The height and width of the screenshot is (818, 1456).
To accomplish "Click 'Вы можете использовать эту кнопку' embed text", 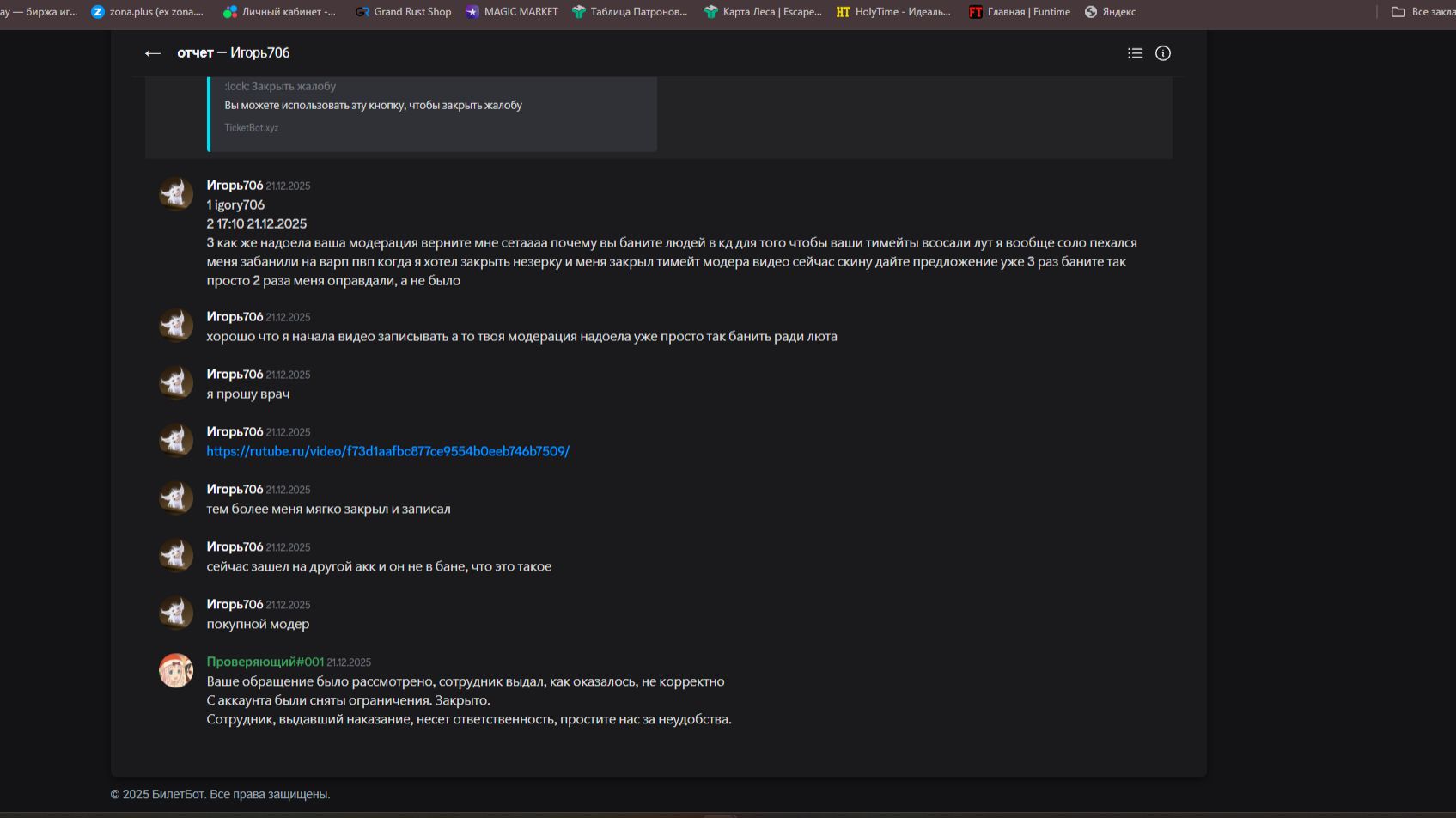I will 374,106.
